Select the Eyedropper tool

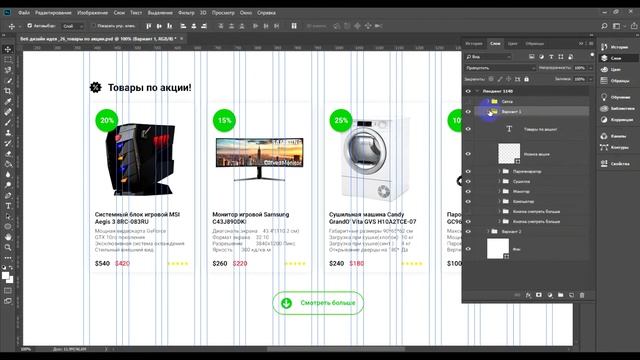(x=8, y=101)
